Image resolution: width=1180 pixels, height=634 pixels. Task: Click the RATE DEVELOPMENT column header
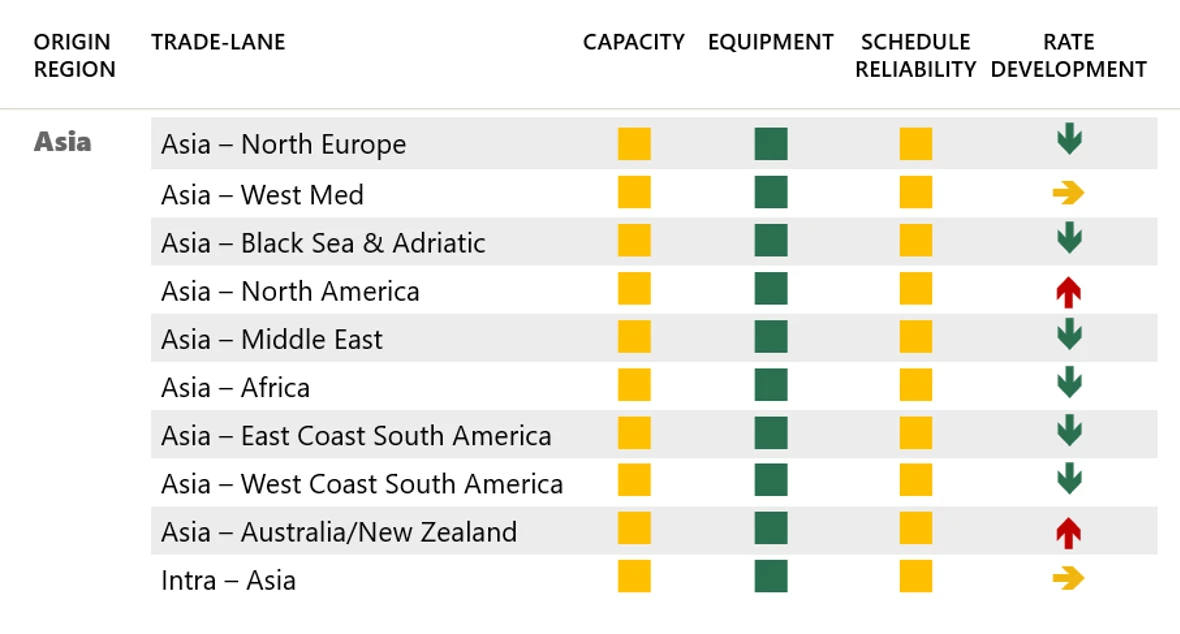[1068, 56]
